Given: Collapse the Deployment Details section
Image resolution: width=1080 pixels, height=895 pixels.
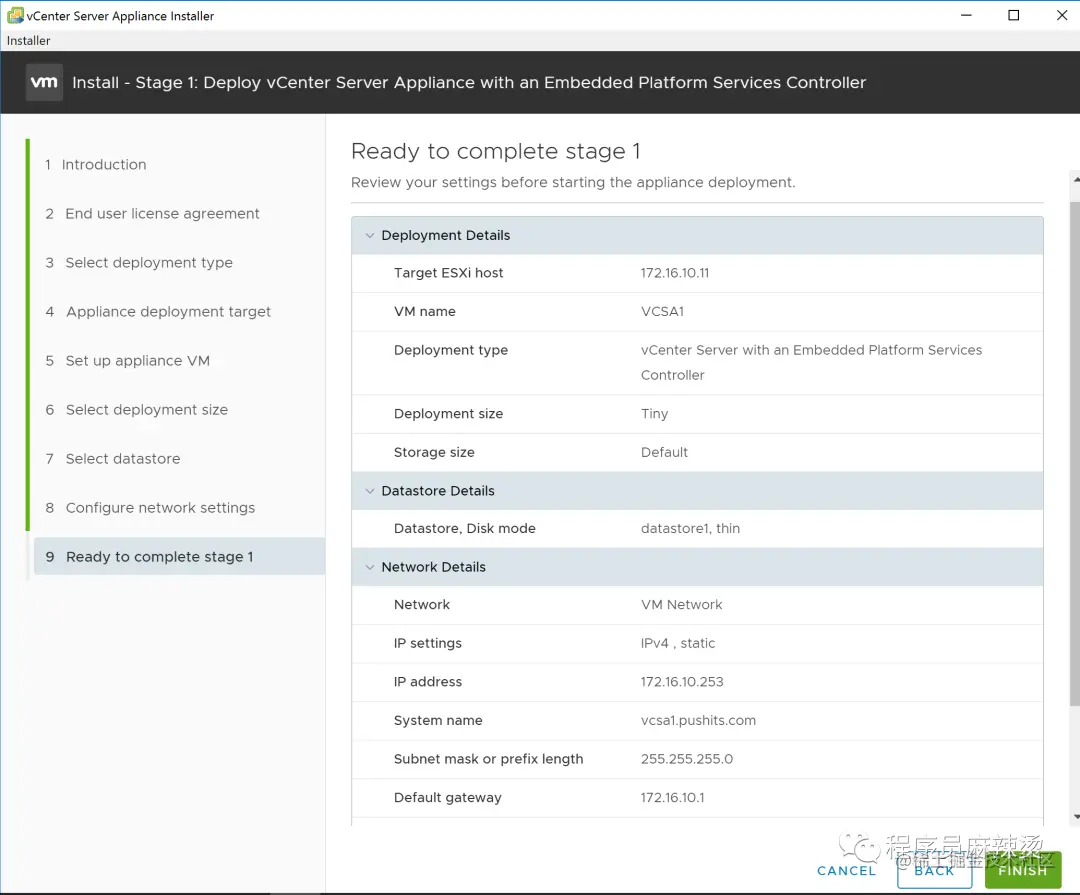Looking at the screenshot, I should 370,236.
